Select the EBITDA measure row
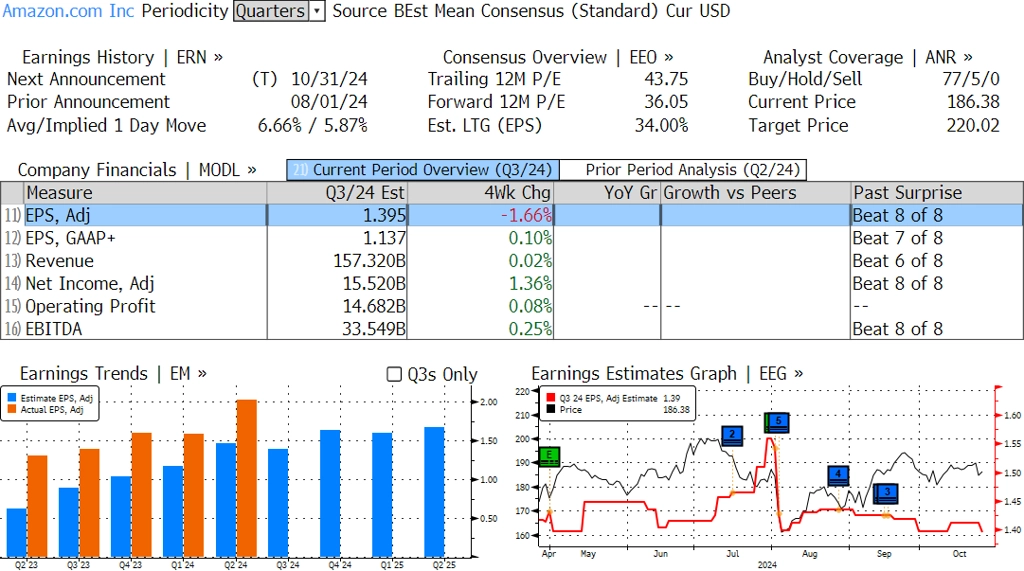The height and width of the screenshot is (571, 1024). click(511, 329)
